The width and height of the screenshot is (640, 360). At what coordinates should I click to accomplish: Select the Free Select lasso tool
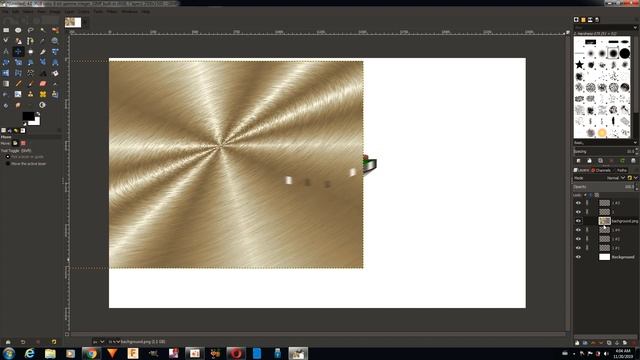31,30
